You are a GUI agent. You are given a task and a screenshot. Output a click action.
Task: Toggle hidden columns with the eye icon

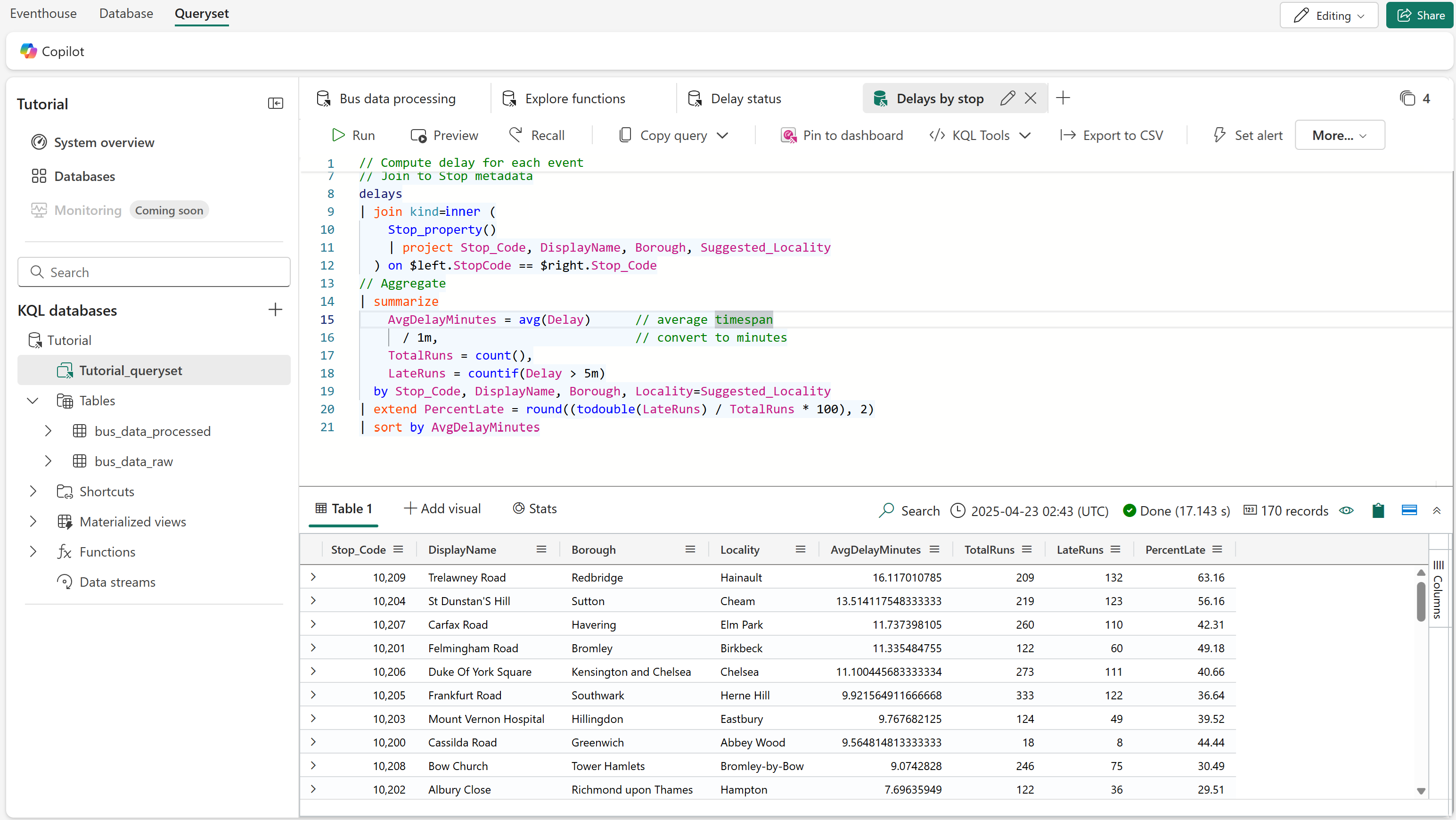click(x=1346, y=510)
